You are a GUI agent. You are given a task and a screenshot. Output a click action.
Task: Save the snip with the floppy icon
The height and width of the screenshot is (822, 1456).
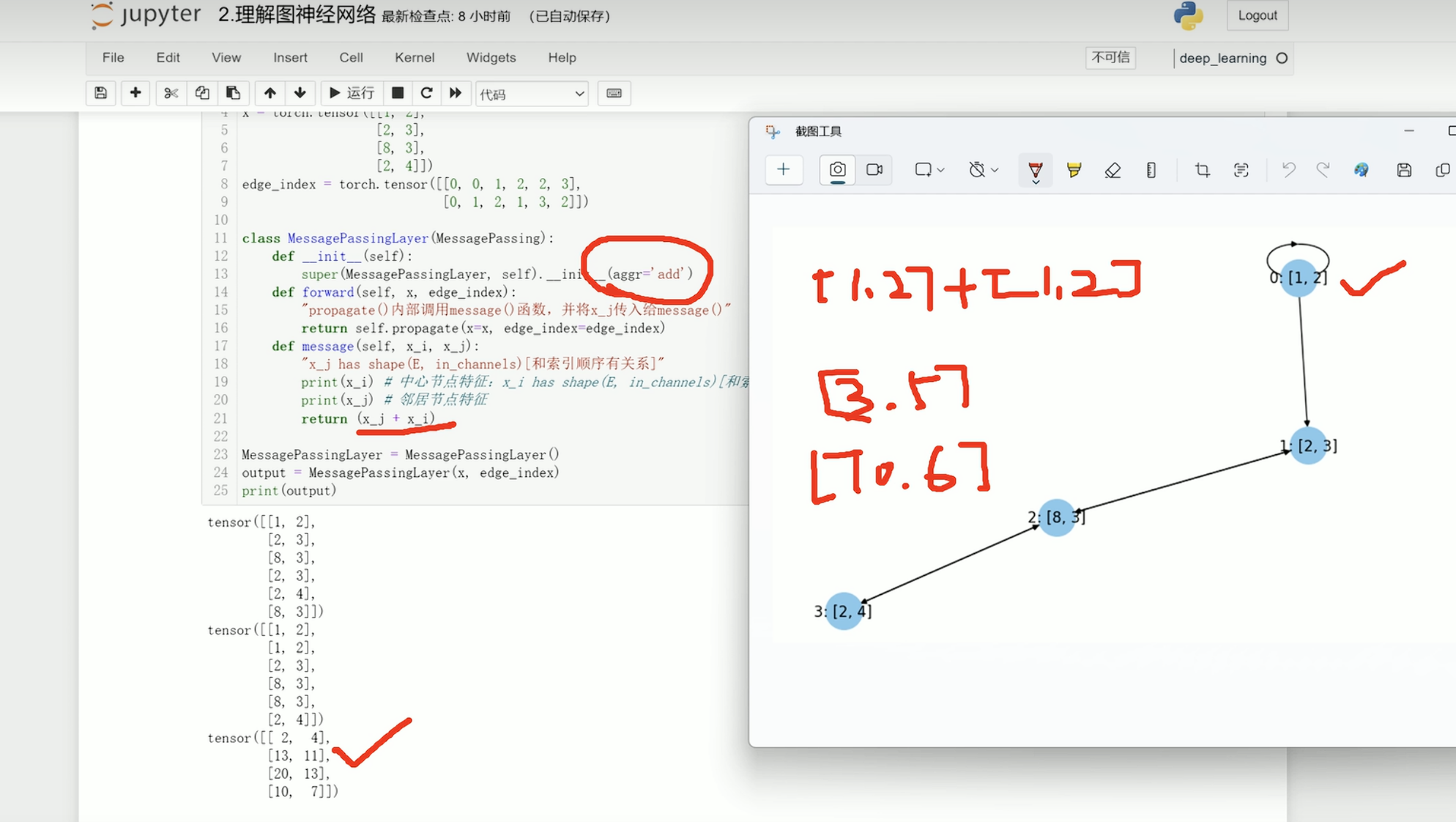point(1403,170)
